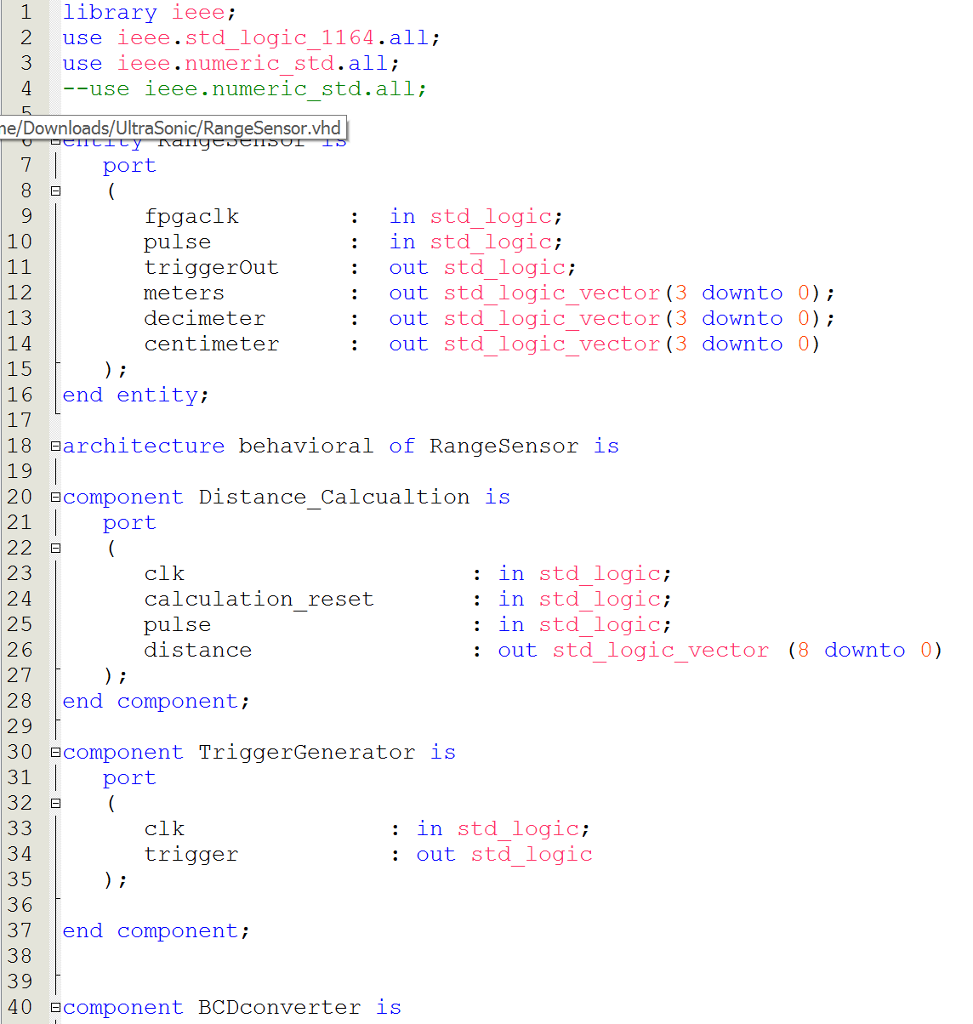Click the fpgaclk port name

click(192, 215)
